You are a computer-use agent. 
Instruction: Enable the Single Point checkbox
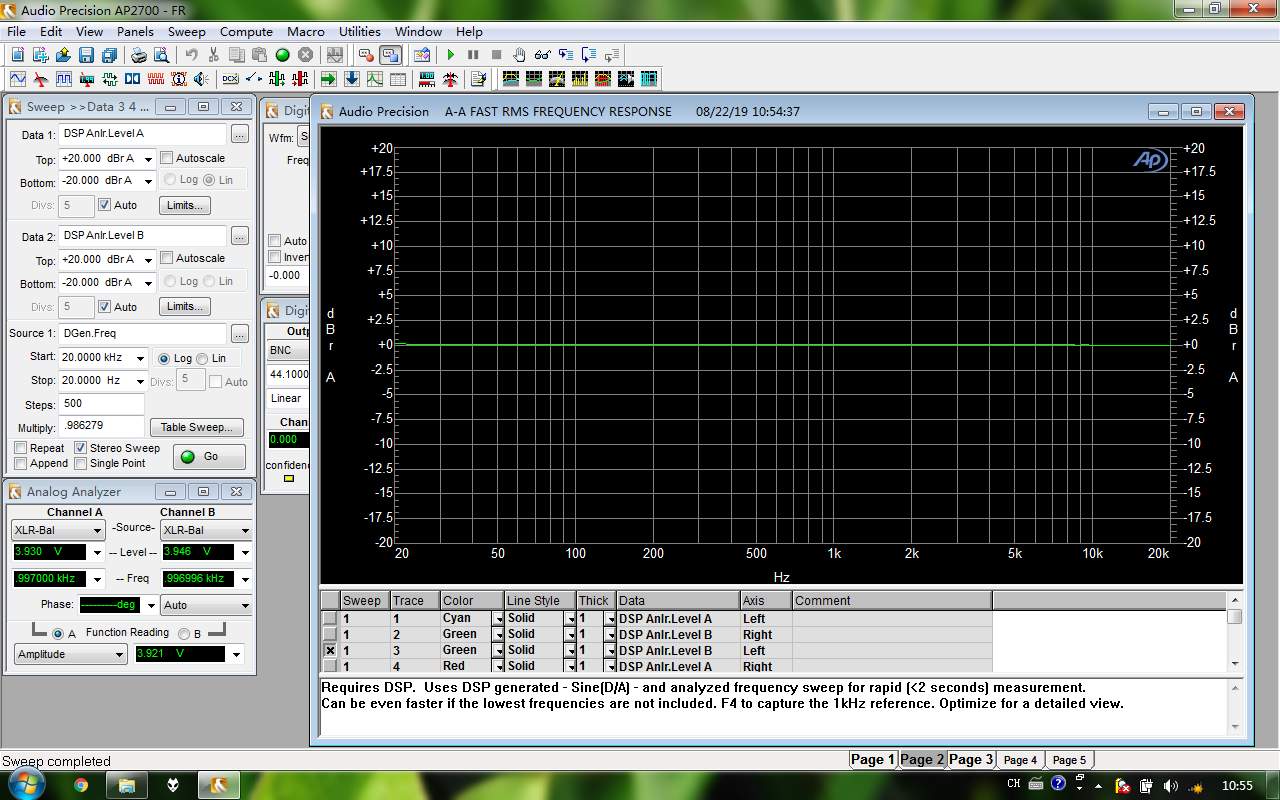[x=81, y=463]
